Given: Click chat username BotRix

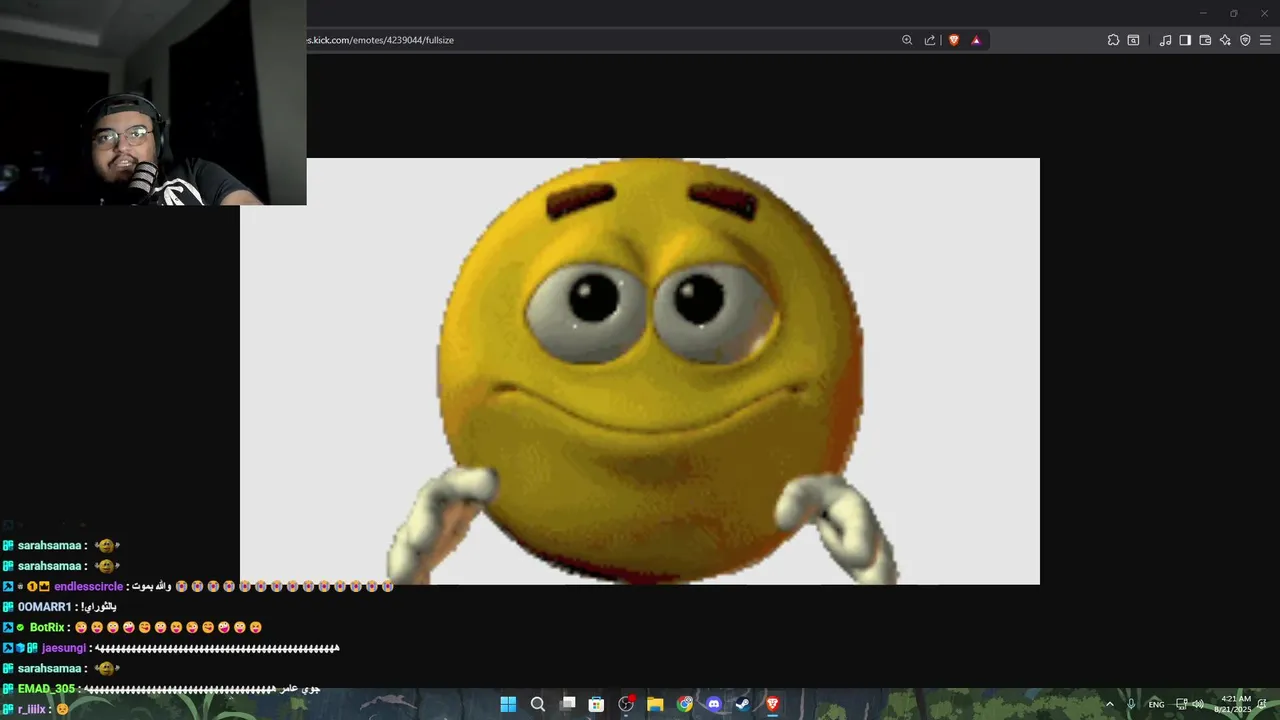Looking at the screenshot, I should (x=47, y=628).
